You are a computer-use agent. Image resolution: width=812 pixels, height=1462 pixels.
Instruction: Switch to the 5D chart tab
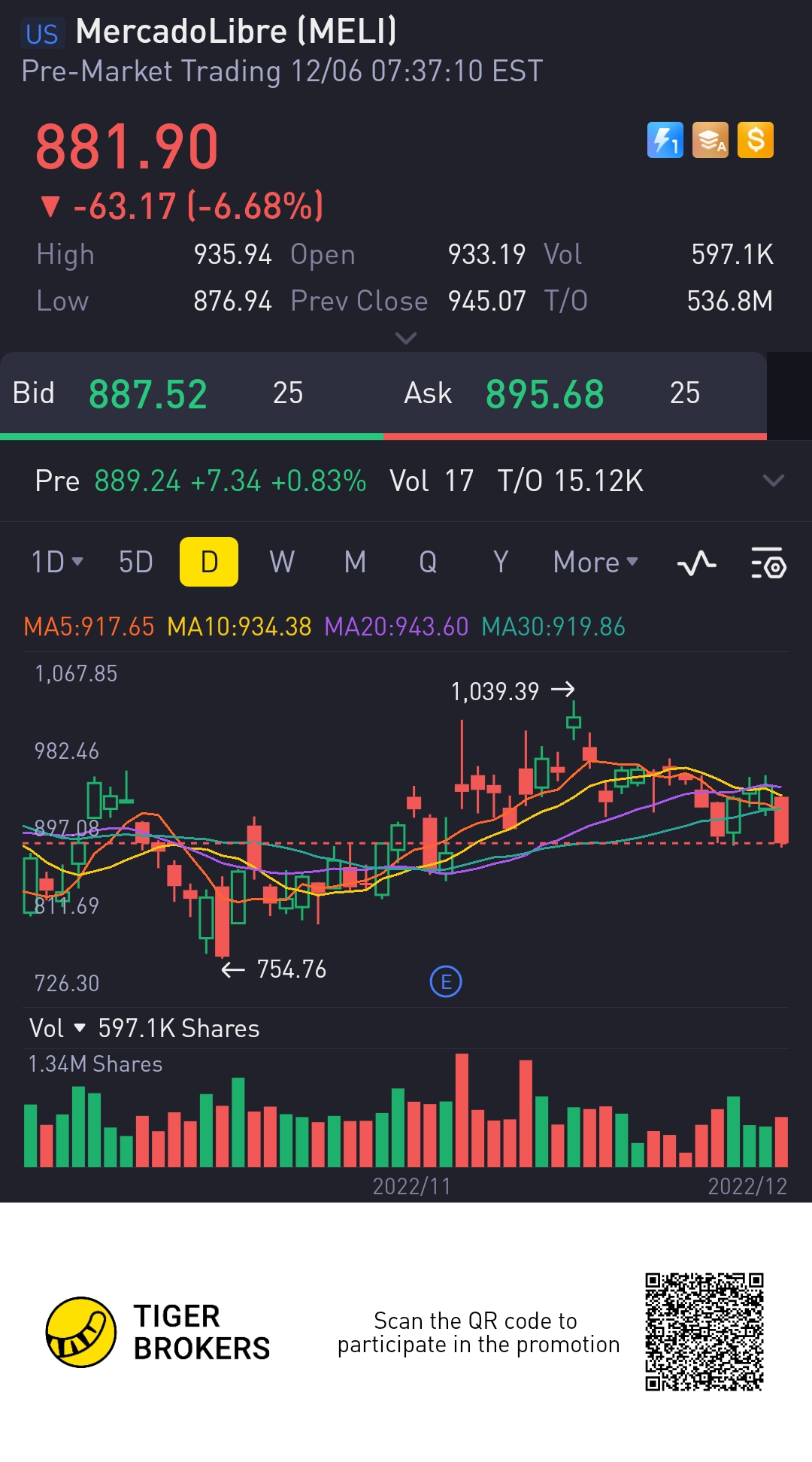(x=136, y=562)
